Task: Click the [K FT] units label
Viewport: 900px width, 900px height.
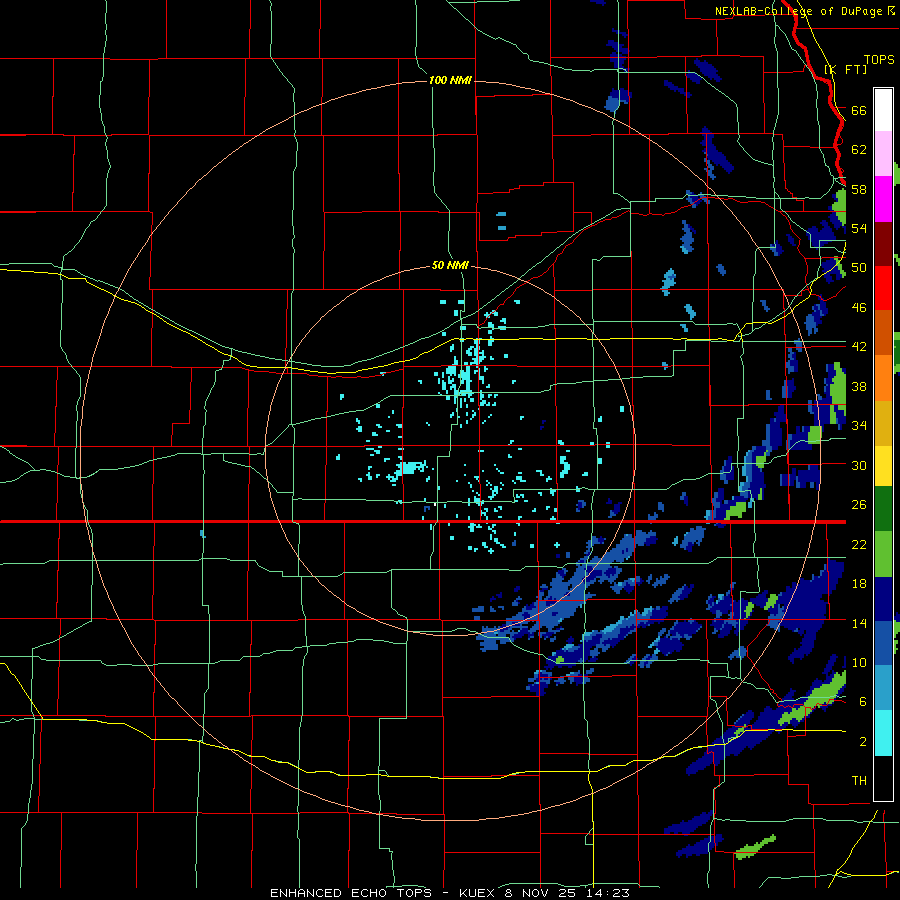Action: [x=845, y=69]
